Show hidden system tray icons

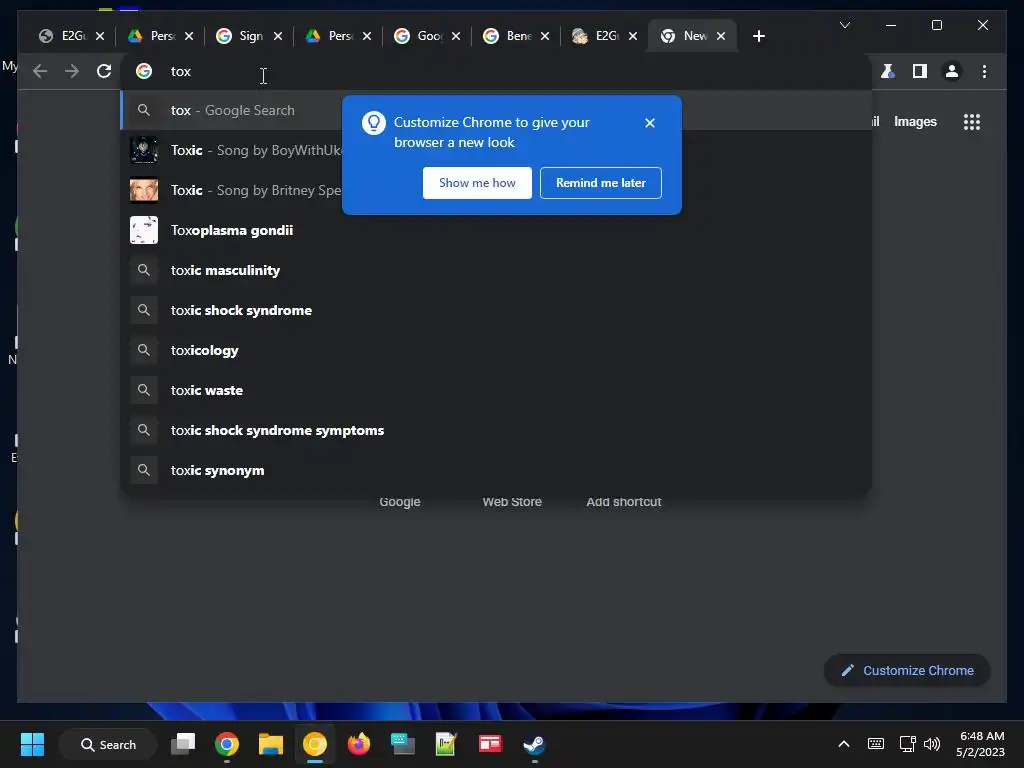point(844,744)
